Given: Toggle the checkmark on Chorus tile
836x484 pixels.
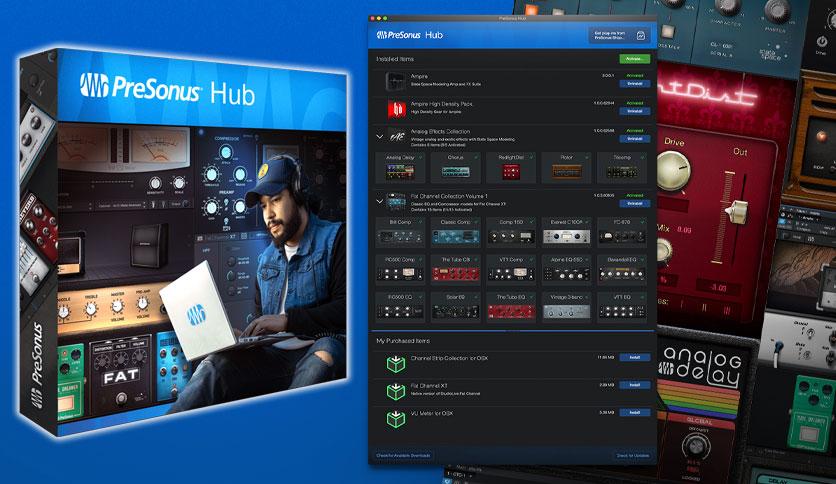Looking at the screenshot, I should click(x=476, y=157).
